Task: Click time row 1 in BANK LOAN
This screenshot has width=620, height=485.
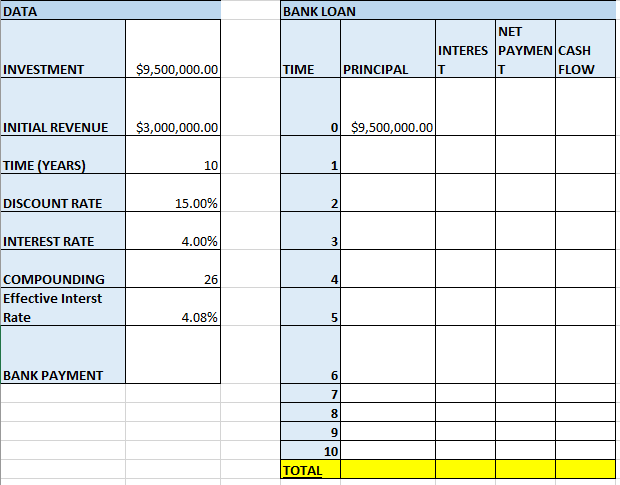Action: point(310,155)
